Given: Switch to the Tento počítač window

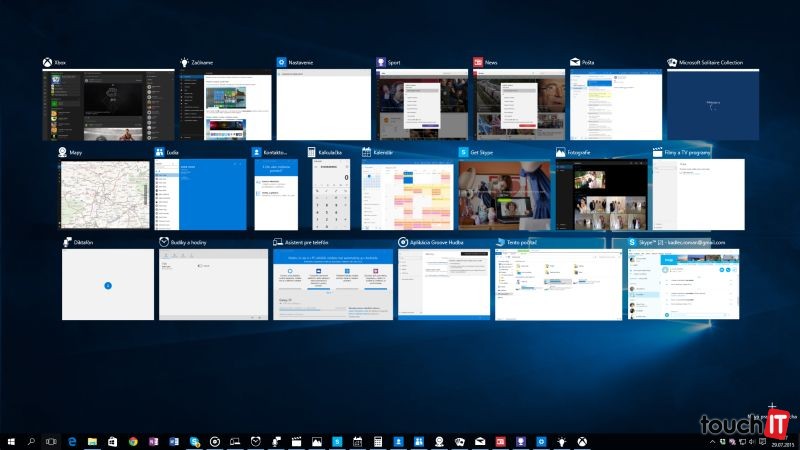Looking at the screenshot, I should 557,285.
